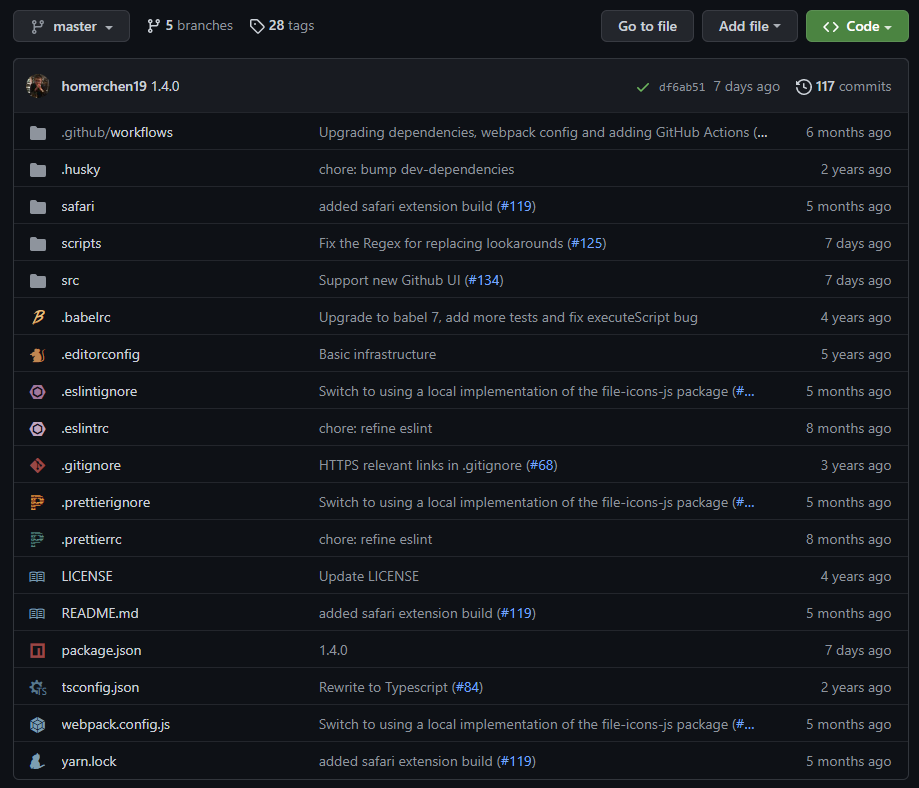This screenshot has width=919, height=788.
Task: Open the src folder
Action: pos(70,280)
